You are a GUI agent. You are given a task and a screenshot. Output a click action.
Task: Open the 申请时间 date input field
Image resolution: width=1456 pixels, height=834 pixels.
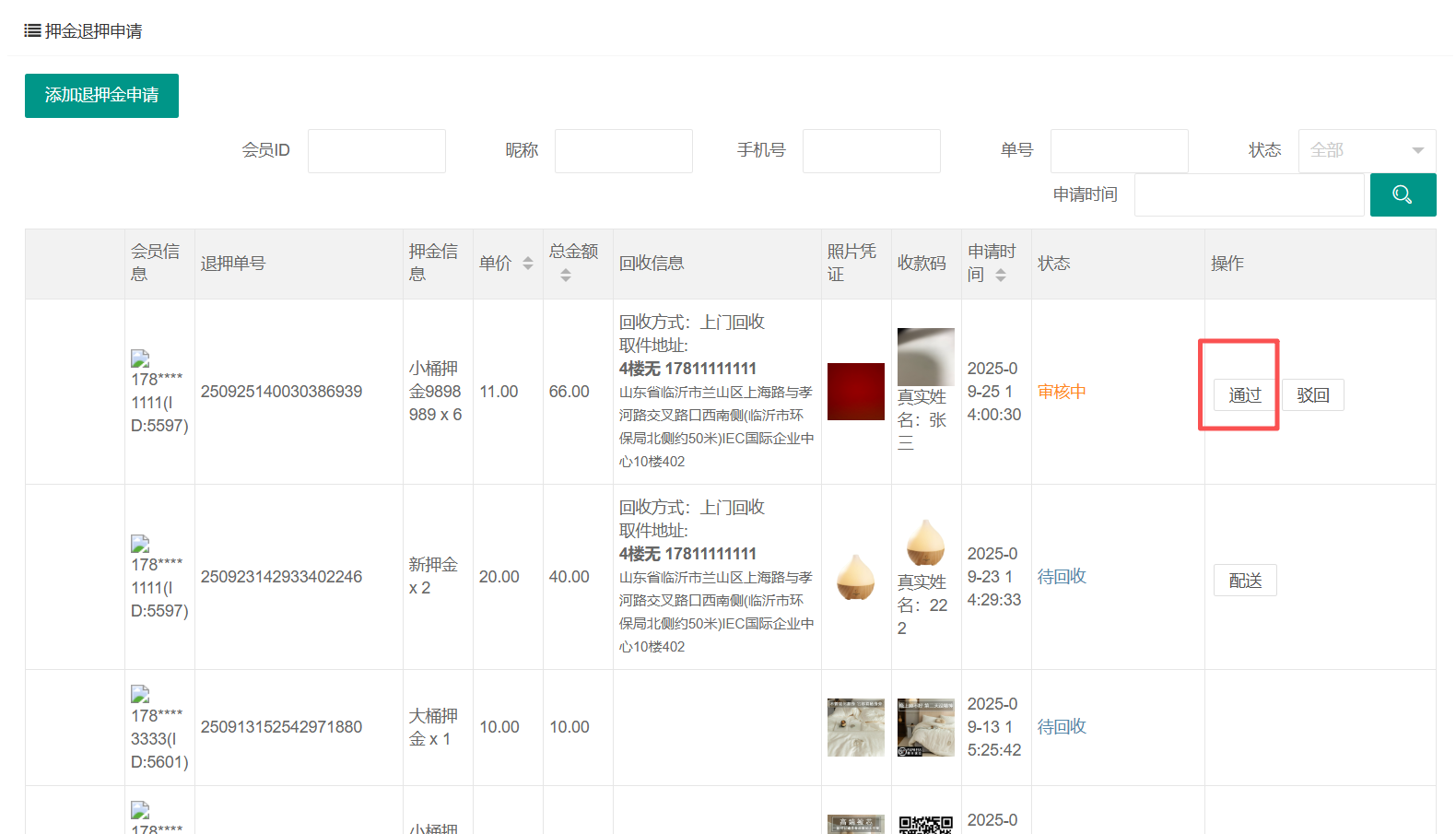point(1248,195)
